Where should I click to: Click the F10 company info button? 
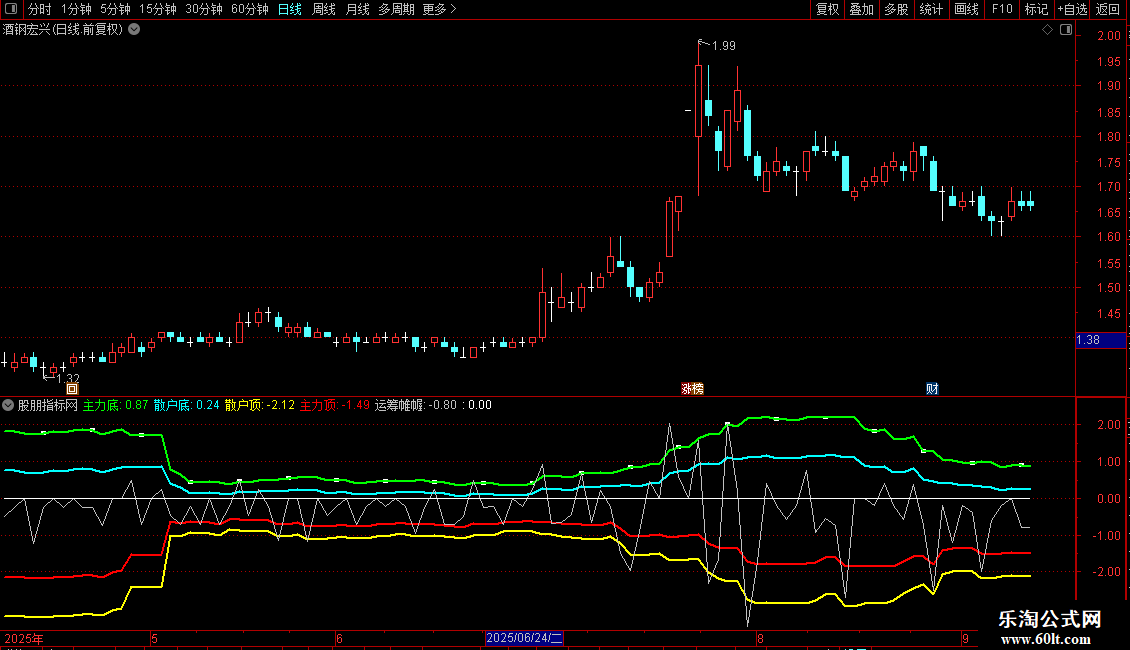point(1002,9)
